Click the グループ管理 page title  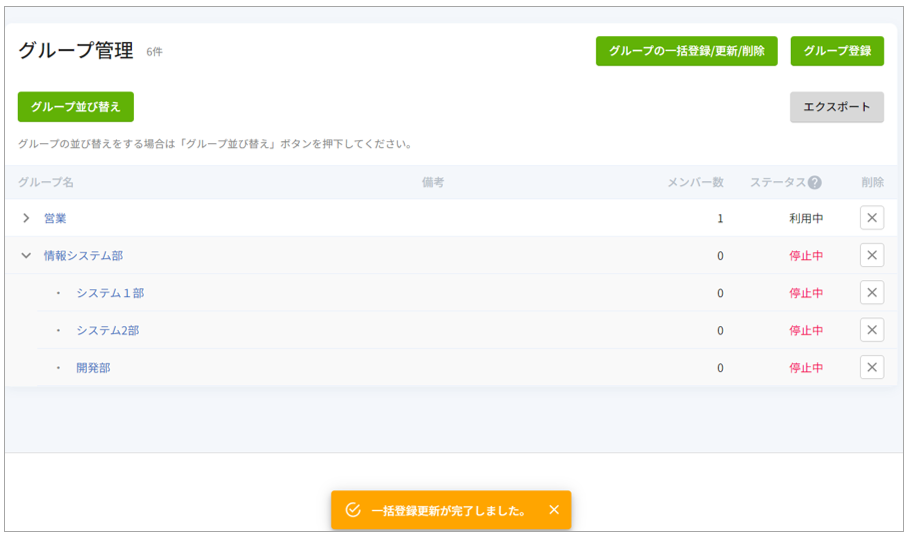(76, 51)
